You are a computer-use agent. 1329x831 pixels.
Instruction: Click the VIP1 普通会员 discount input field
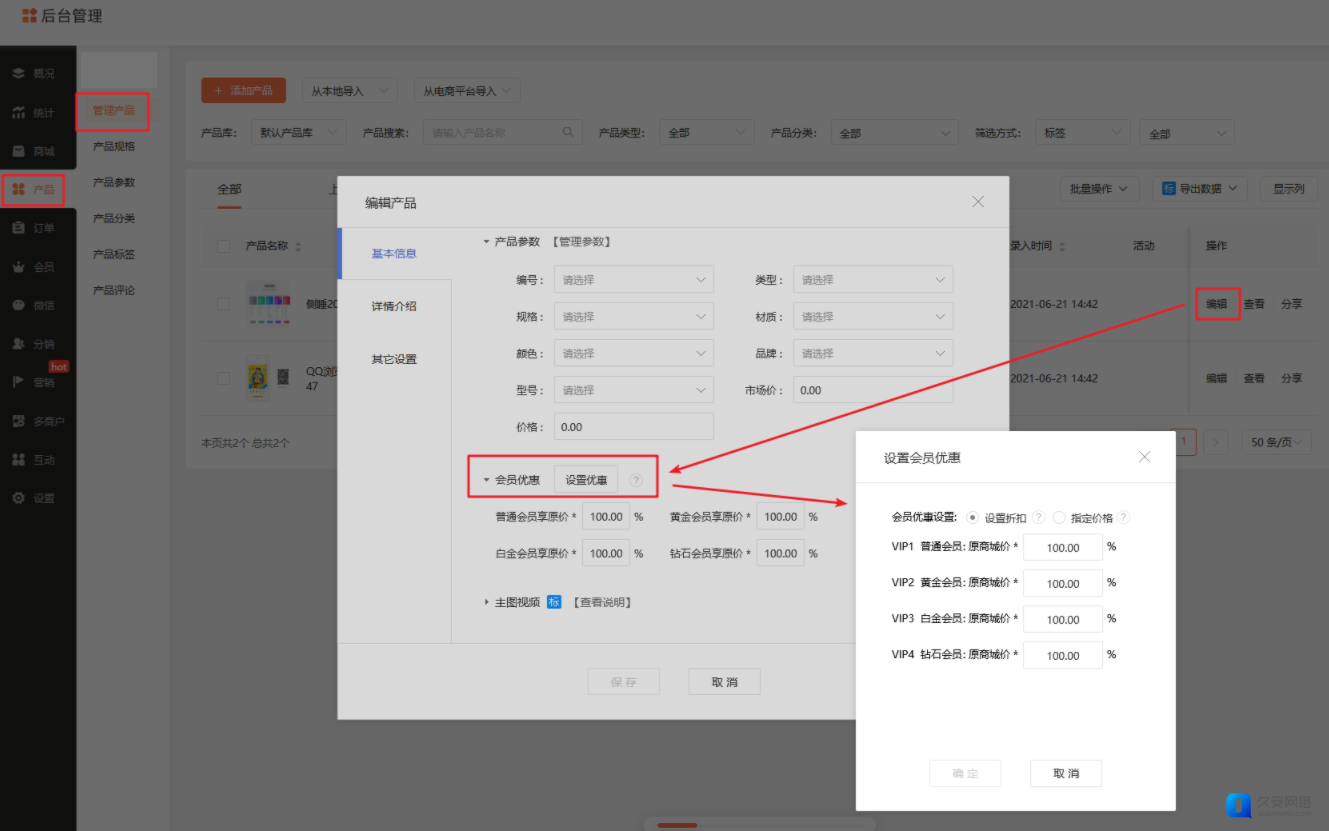1062,548
